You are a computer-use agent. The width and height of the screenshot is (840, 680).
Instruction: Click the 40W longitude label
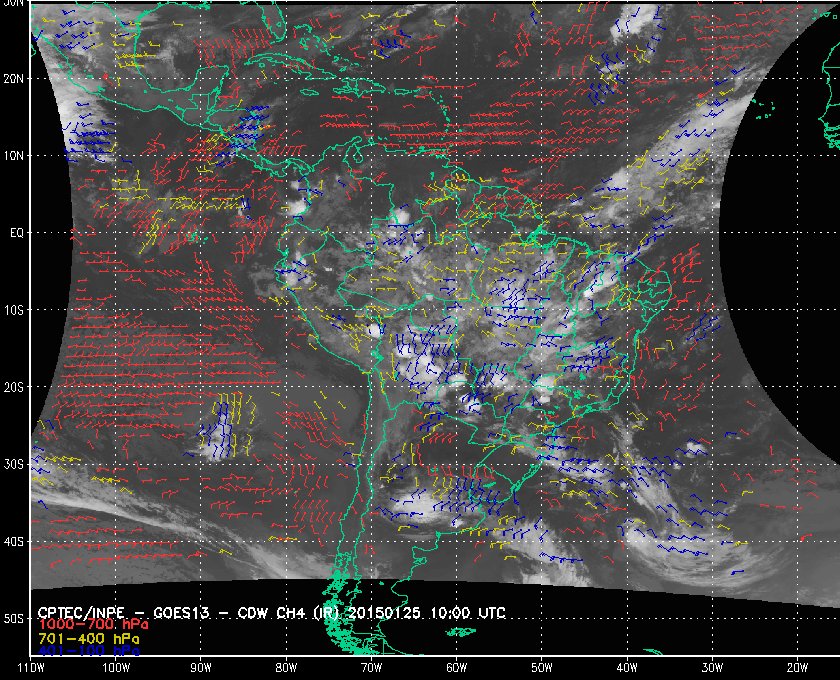[627, 668]
